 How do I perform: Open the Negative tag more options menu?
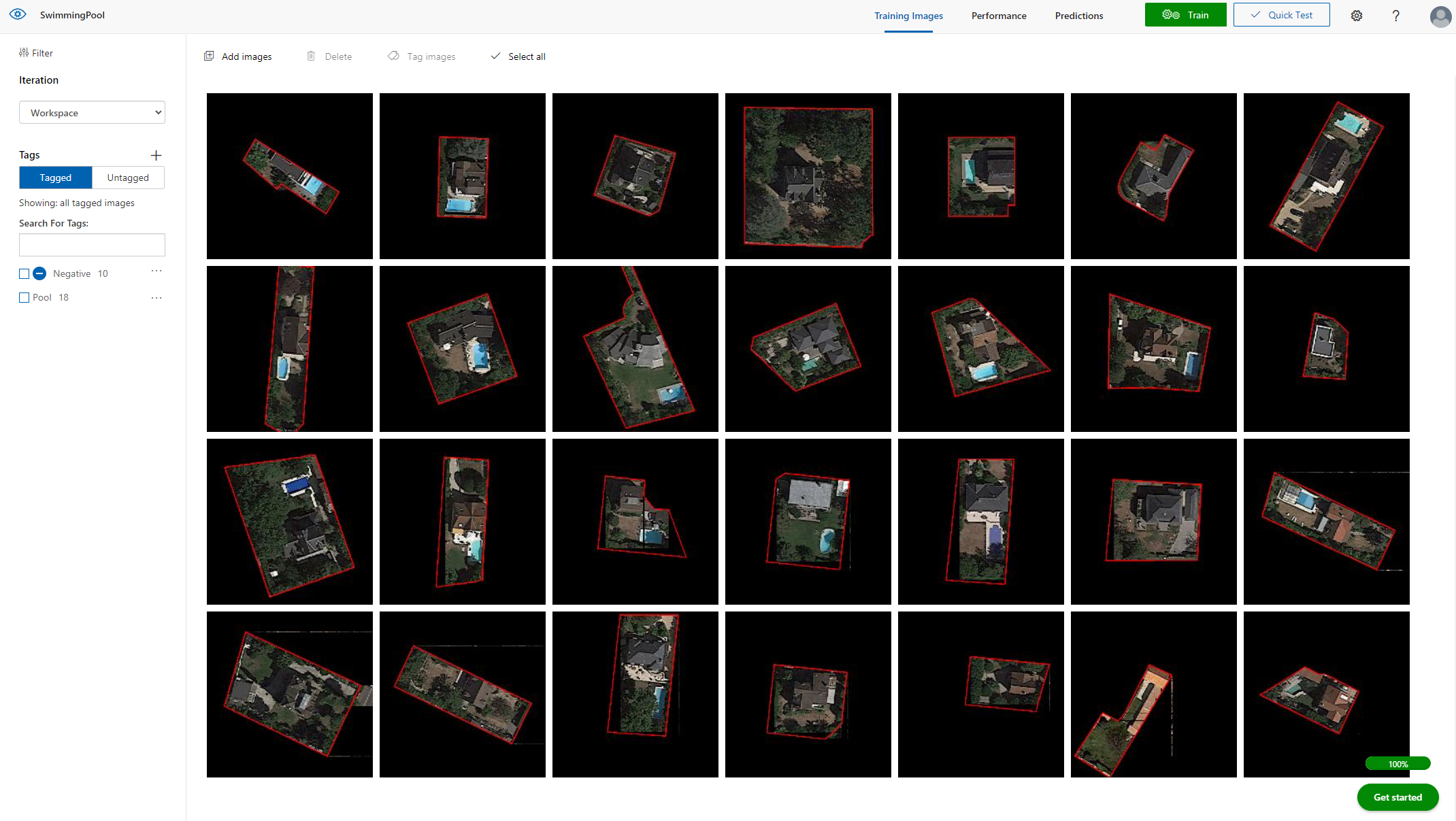156,271
